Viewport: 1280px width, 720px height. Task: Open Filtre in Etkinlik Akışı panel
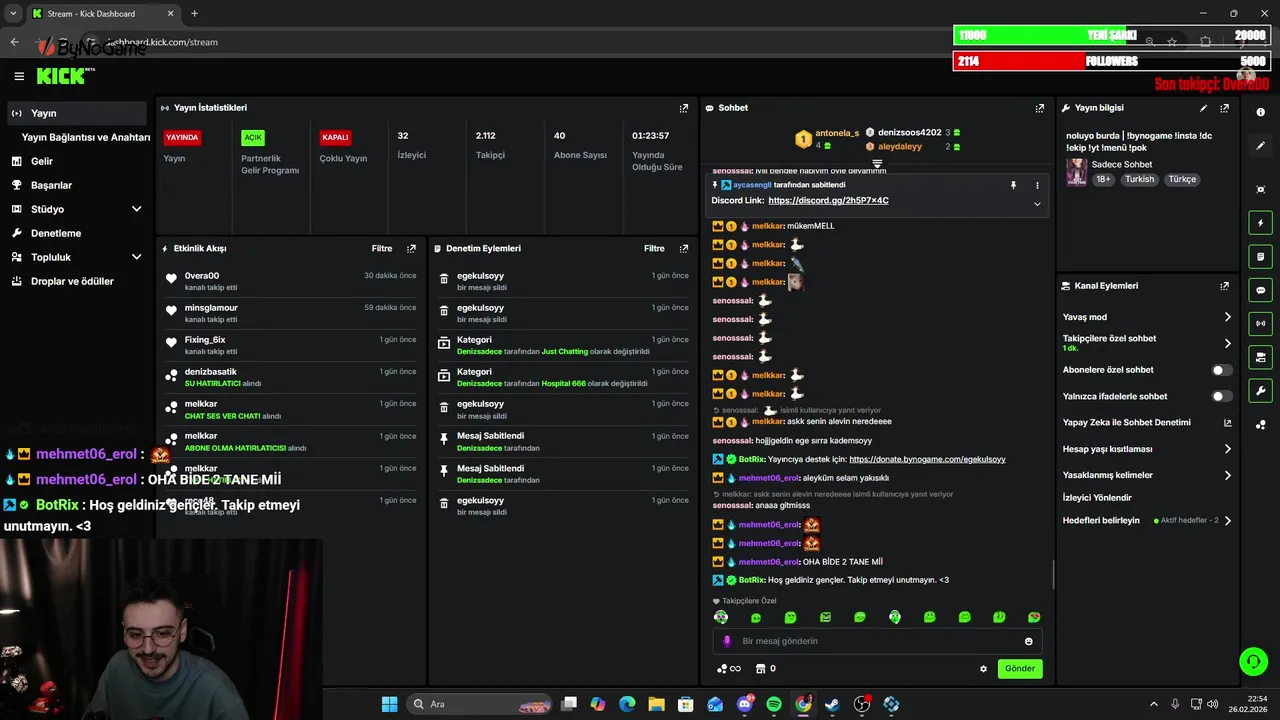[x=382, y=248]
